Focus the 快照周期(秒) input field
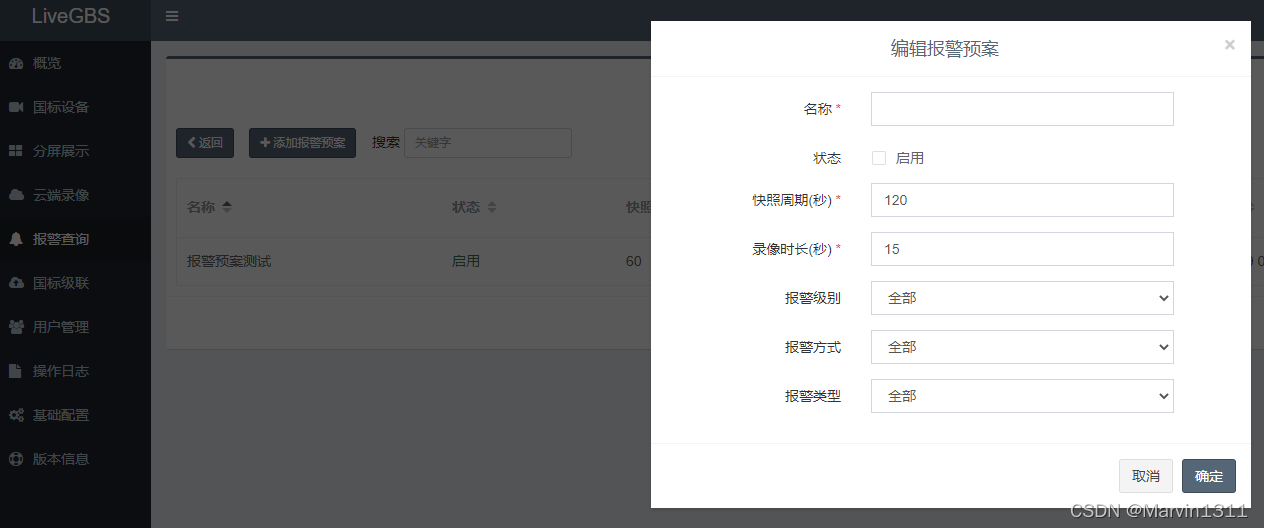Viewport: 1264px width, 528px height. tap(1022, 200)
